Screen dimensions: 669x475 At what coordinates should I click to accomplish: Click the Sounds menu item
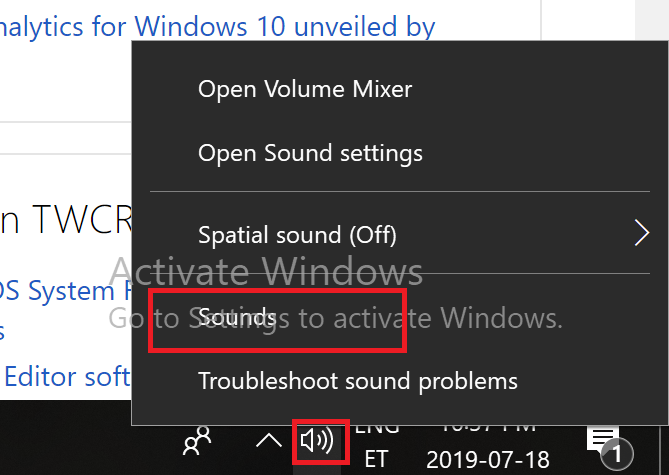(237, 318)
